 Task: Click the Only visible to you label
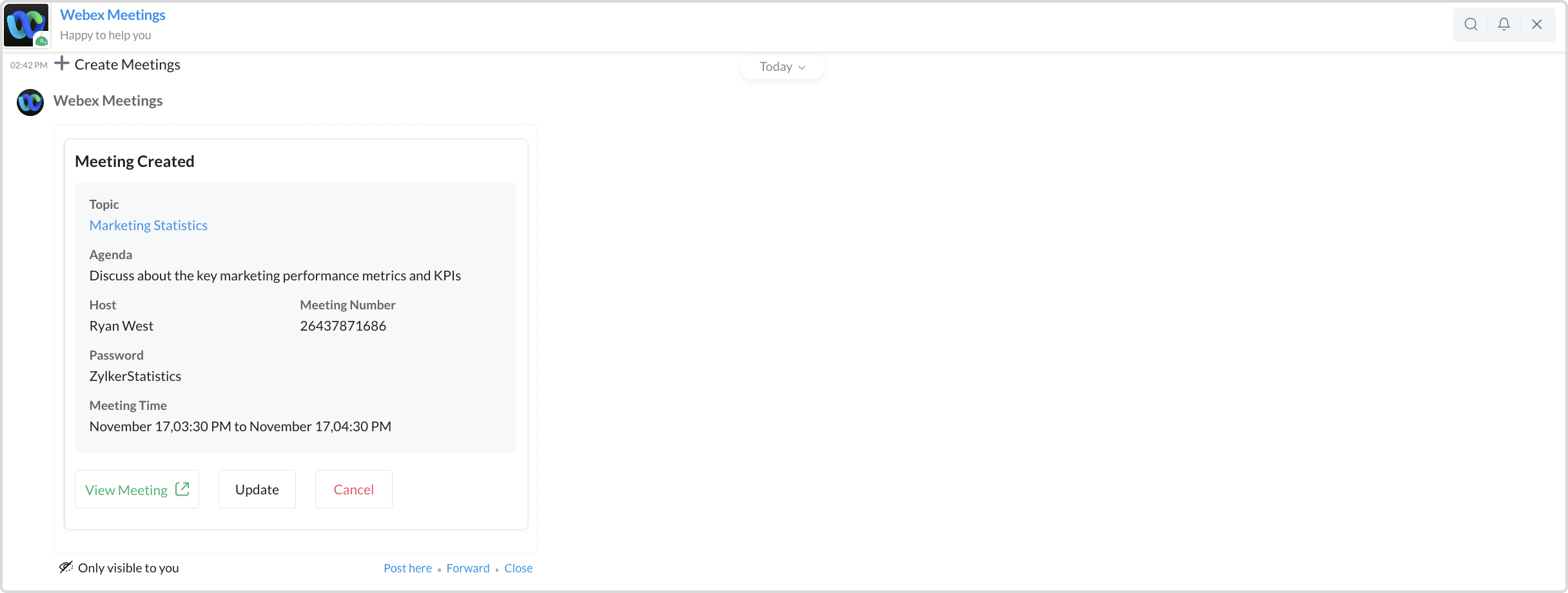click(128, 568)
